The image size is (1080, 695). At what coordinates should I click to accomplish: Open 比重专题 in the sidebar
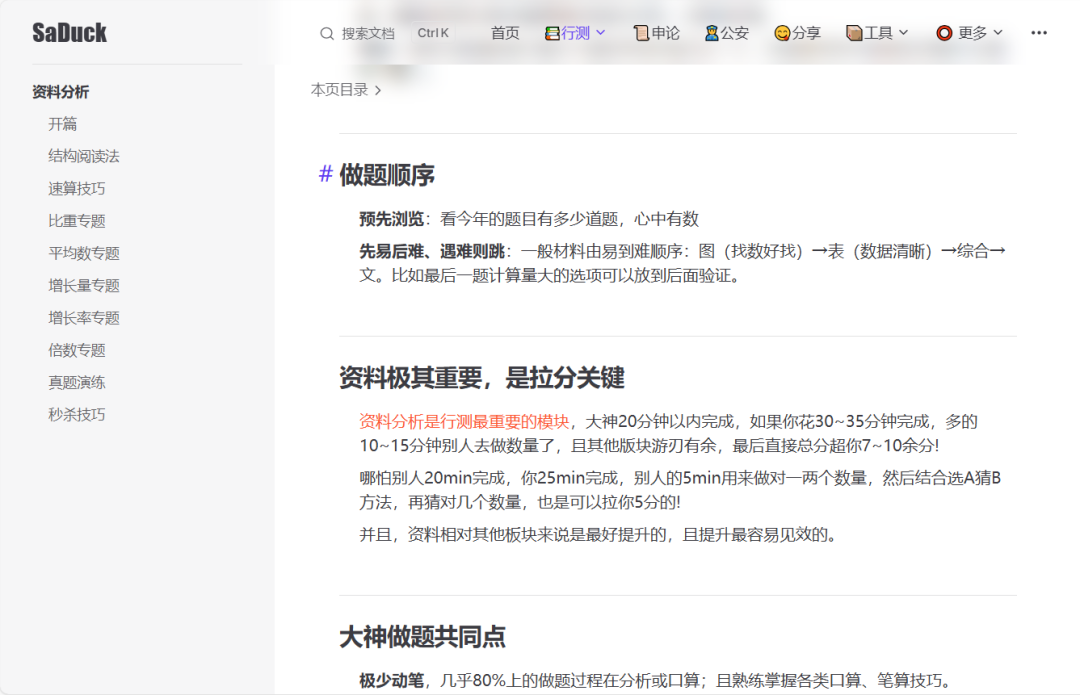(x=76, y=221)
